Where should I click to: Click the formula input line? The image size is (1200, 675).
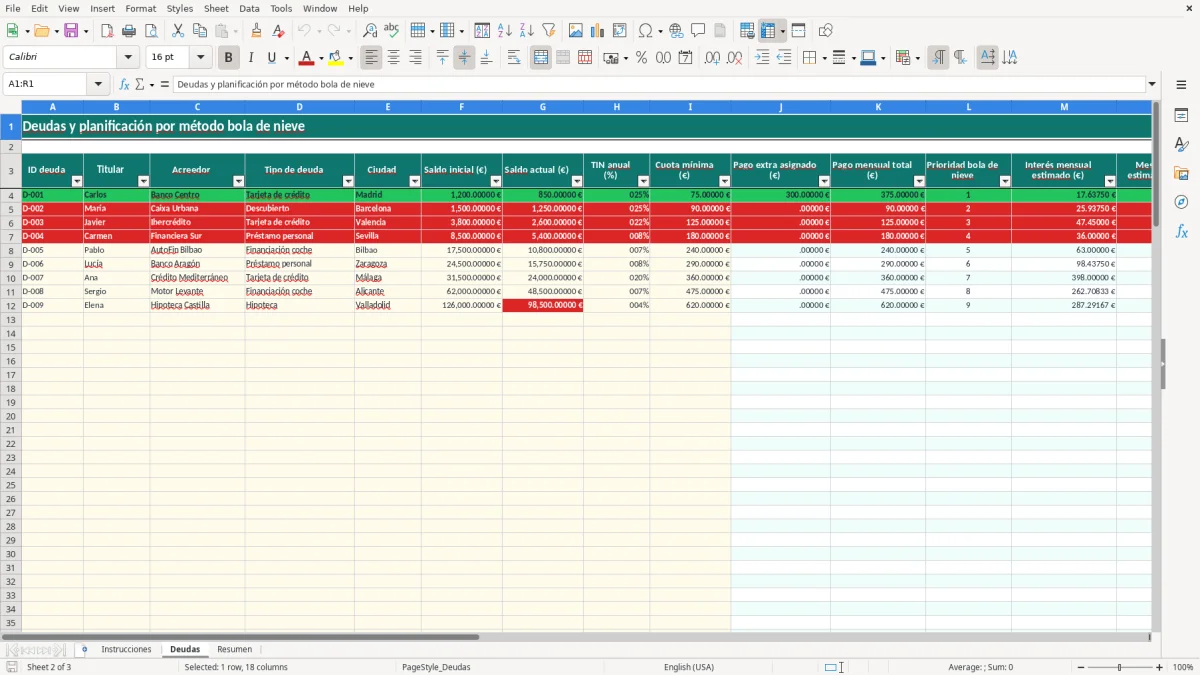(x=659, y=84)
